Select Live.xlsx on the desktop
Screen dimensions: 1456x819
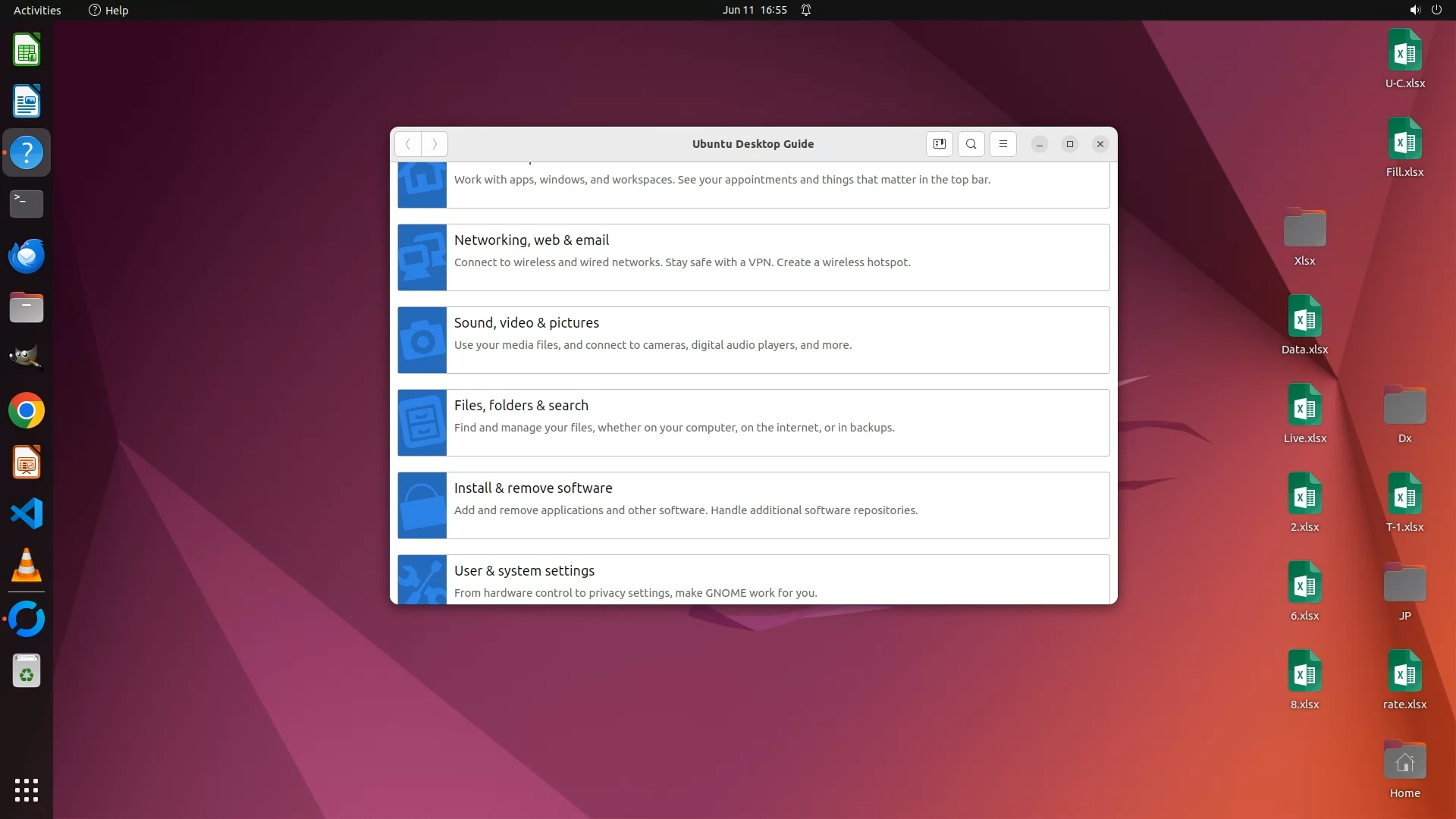1305,414
